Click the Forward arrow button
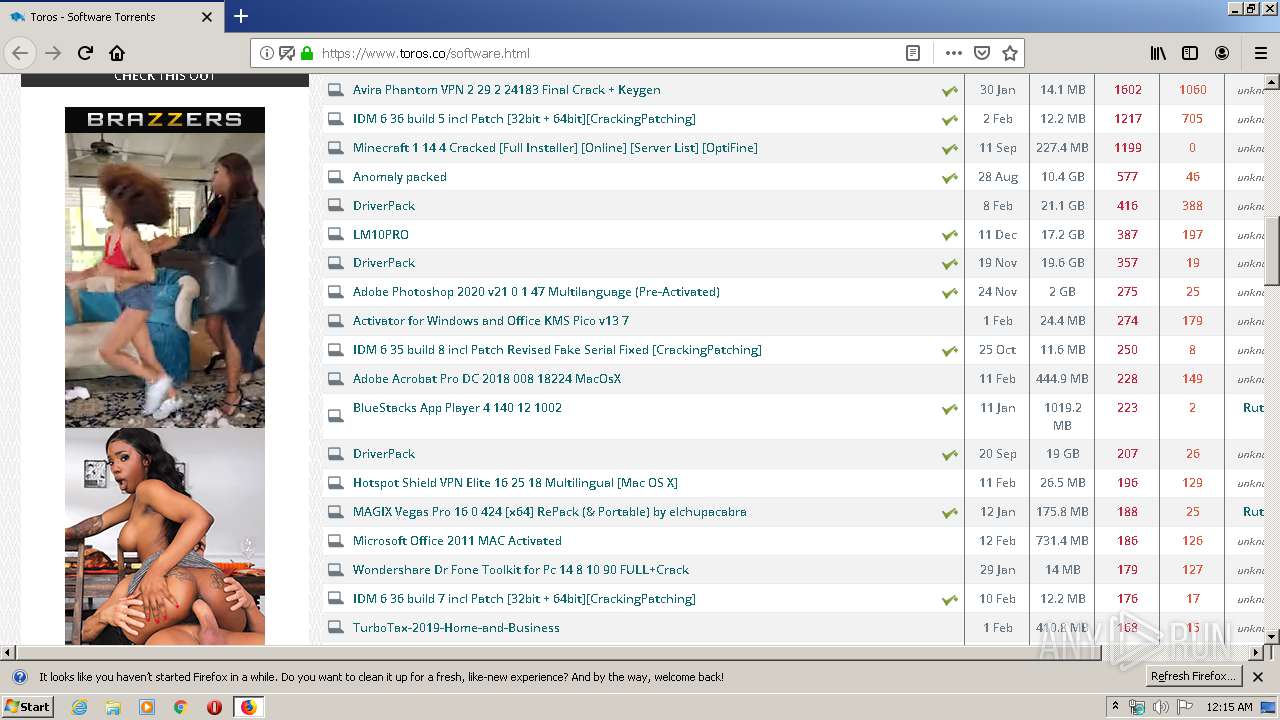 53,53
